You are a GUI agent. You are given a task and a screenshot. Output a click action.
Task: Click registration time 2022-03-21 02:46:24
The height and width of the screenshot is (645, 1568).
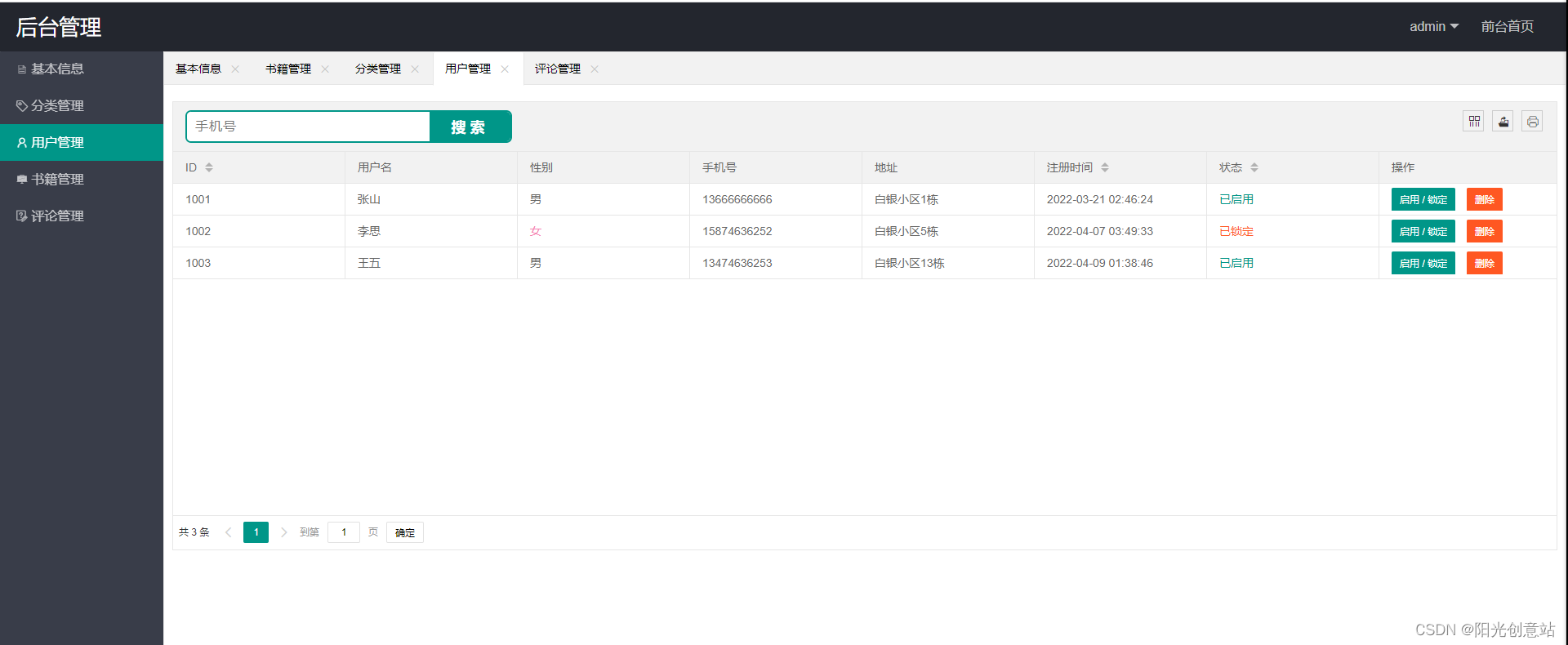click(1099, 199)
